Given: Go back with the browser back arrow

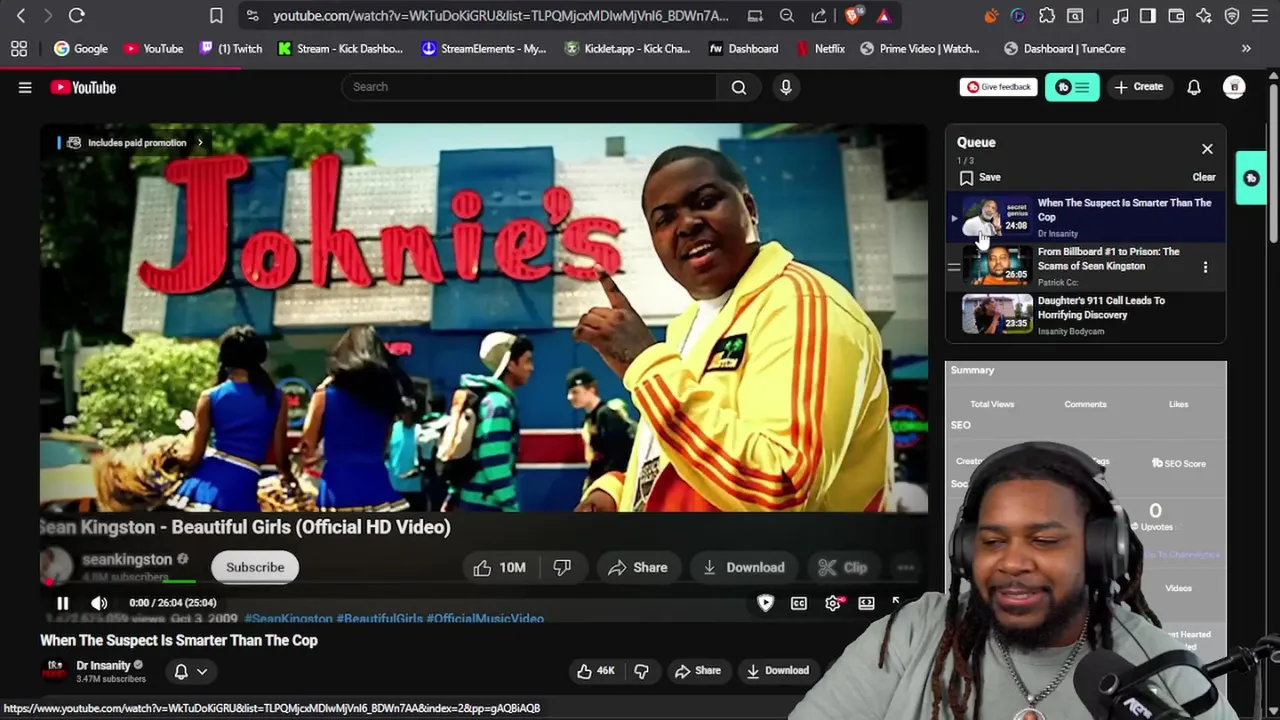Looking at the screenshot, I should [21, 16].
